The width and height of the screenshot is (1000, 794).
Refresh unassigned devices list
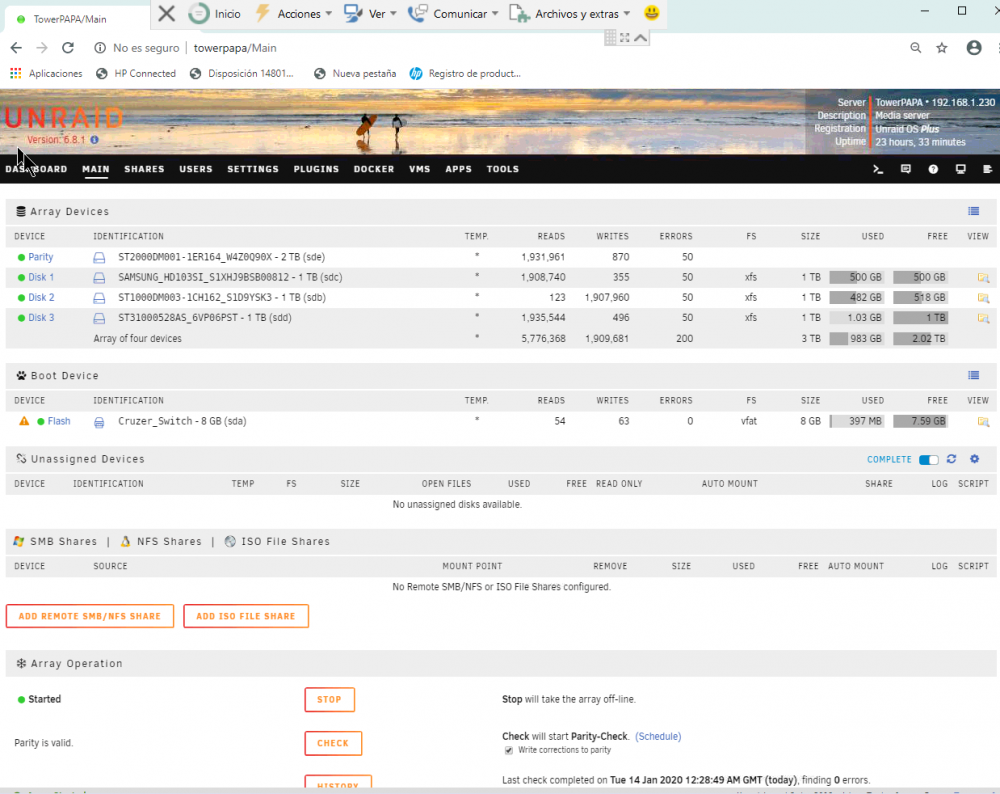point(952,459)
